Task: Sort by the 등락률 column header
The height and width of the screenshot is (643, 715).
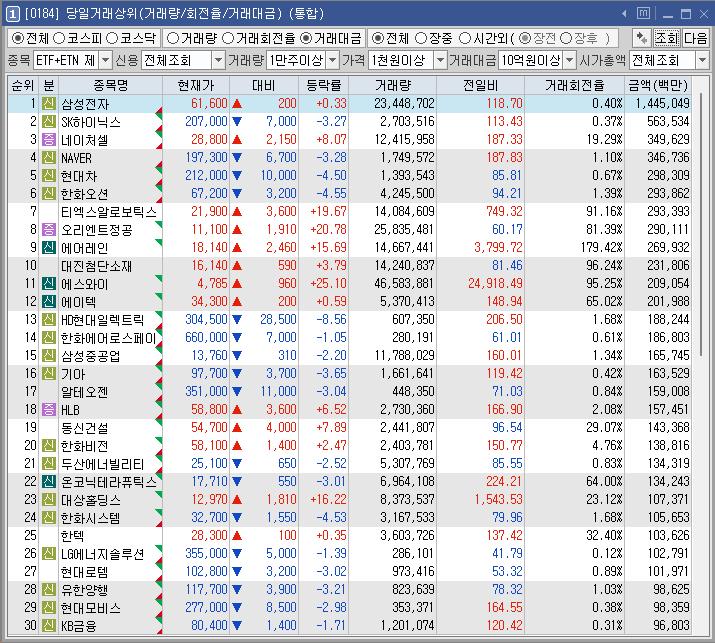Action: tap(323, 85)
